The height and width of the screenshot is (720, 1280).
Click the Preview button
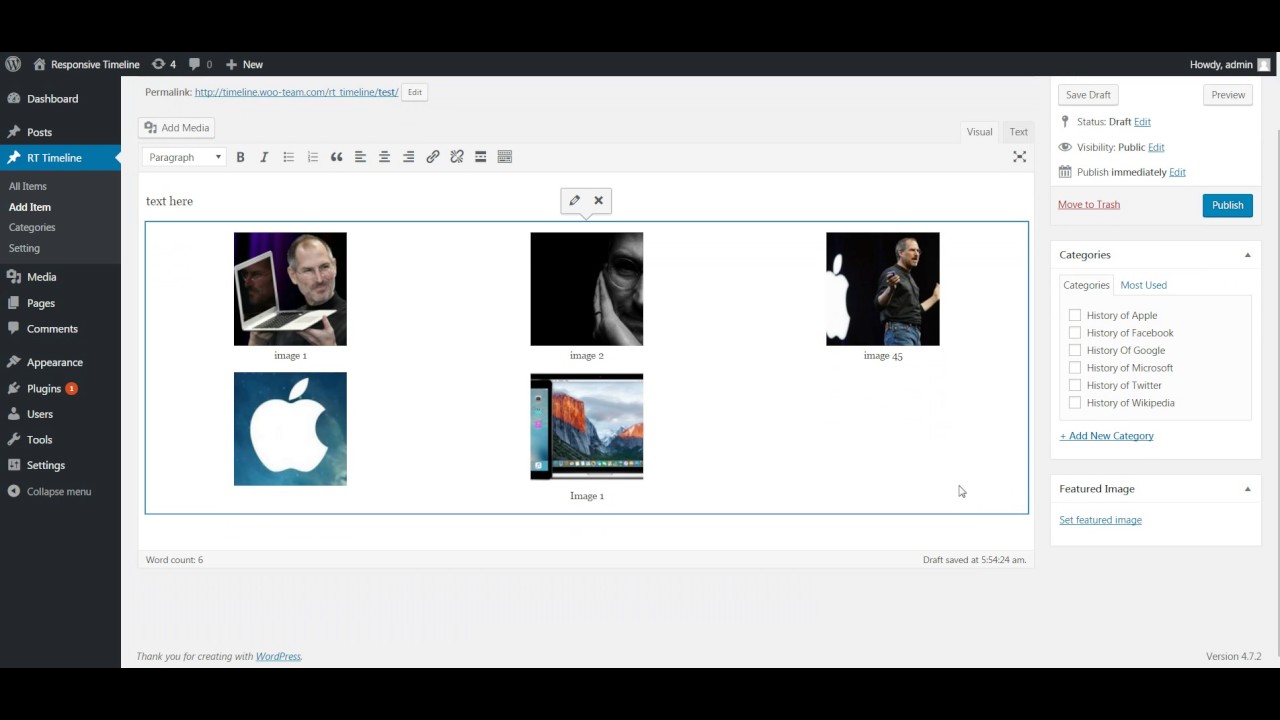[x=1228, y=95]
